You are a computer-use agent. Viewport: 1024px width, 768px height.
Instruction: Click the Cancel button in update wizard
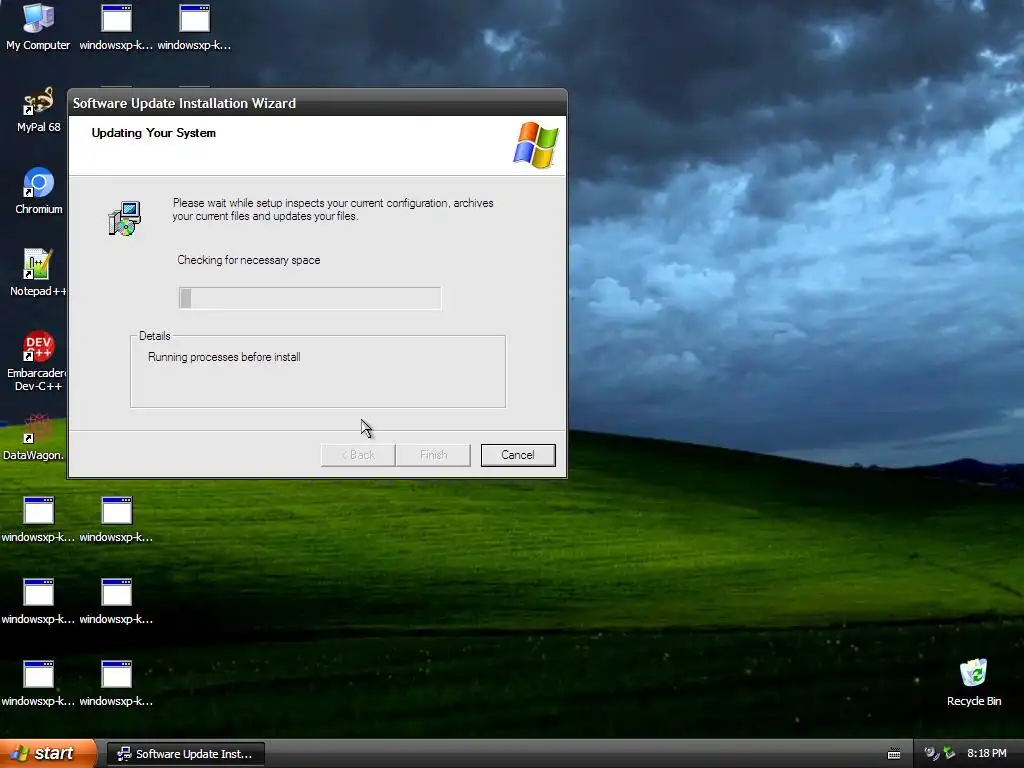click(518, 455)
